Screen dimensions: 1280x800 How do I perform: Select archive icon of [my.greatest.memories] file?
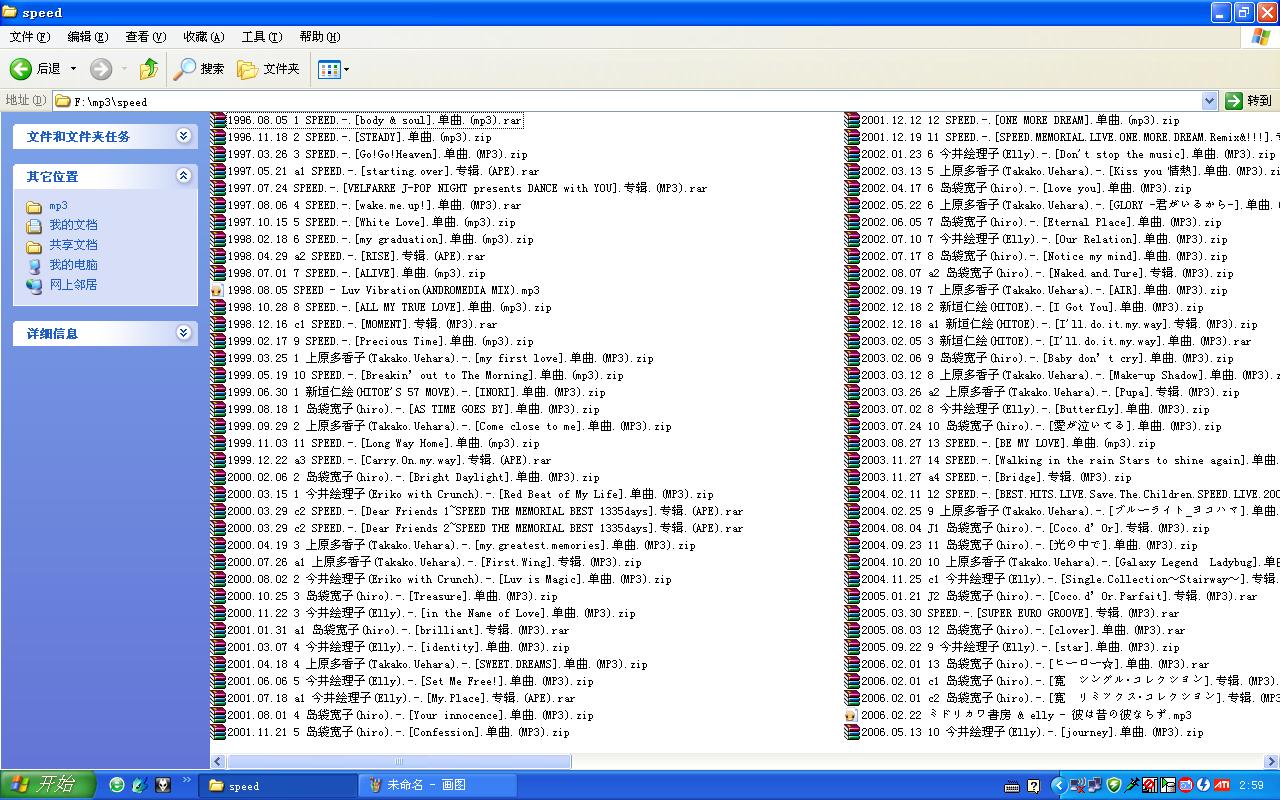click(218, 545)
